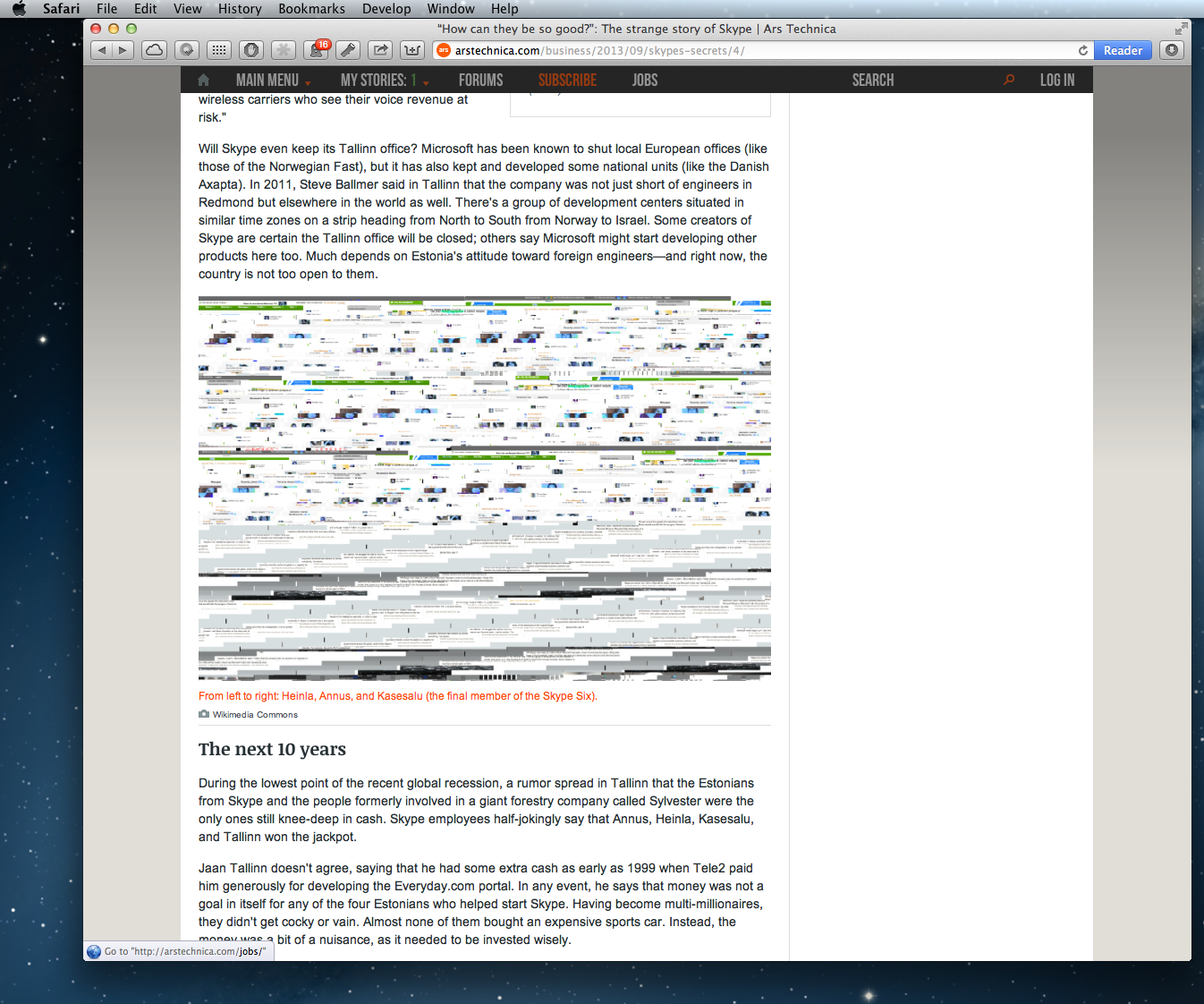Screen dimensions: 1204x1004
Task: Click status bar text 'Go to http://arstechnica.com/jobs/'
Action: coord(185,951)
